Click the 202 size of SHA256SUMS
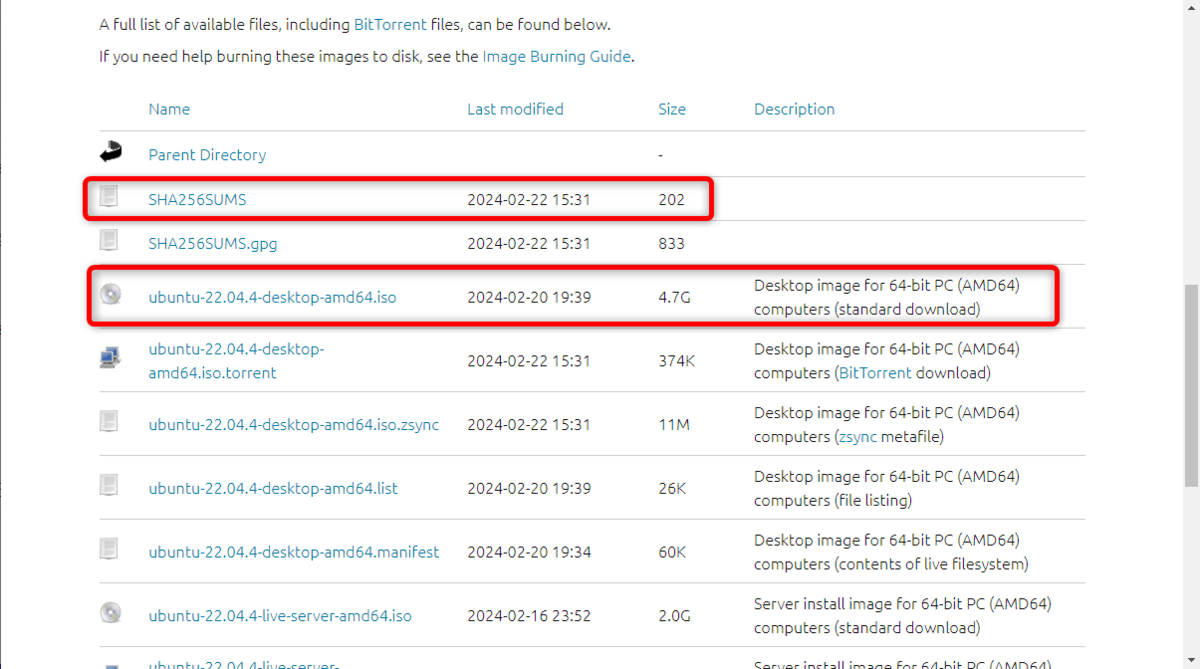Viewport: 1200px width, 669px height. click(671, 200)
